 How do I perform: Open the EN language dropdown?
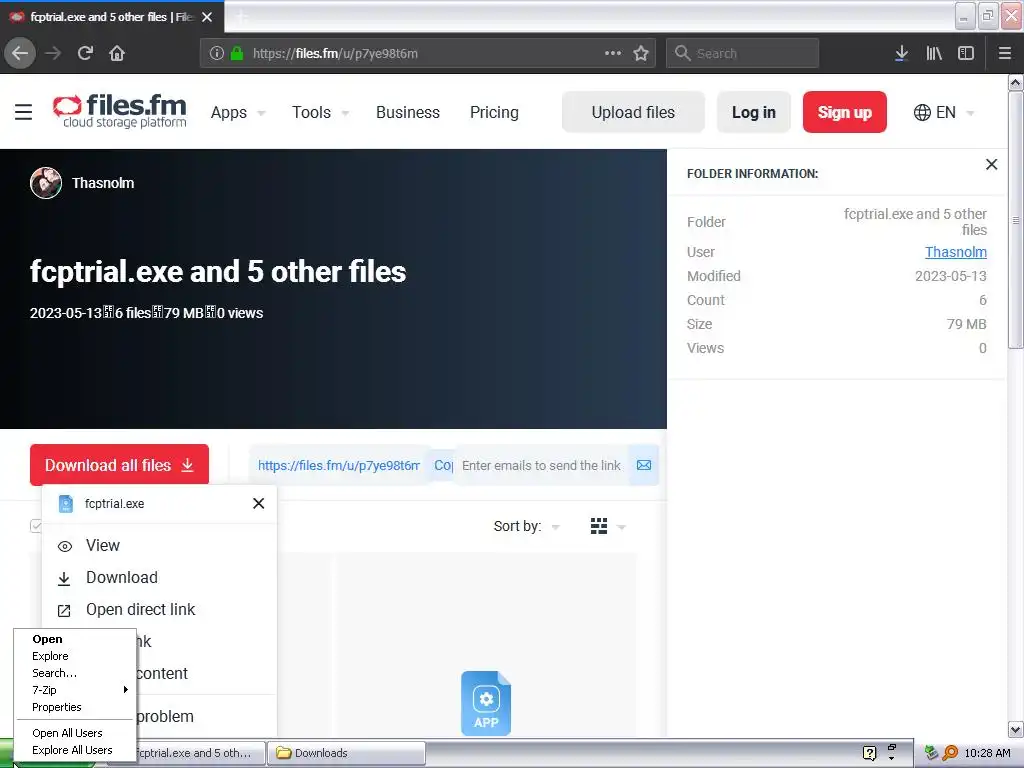944,112
